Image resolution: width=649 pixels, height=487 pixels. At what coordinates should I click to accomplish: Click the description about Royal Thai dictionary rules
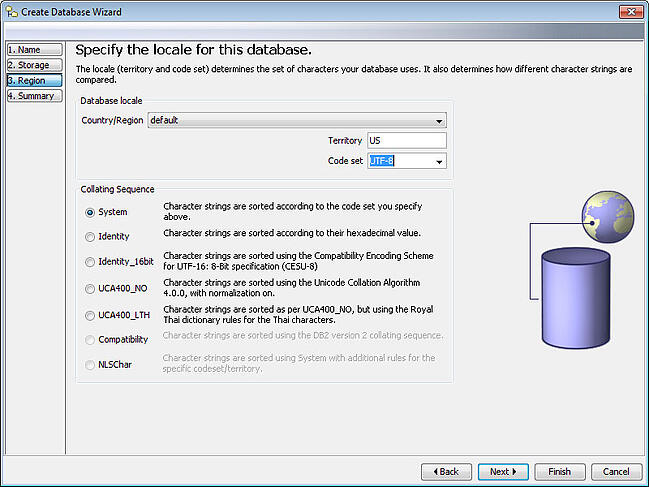[x=298, y=314]
